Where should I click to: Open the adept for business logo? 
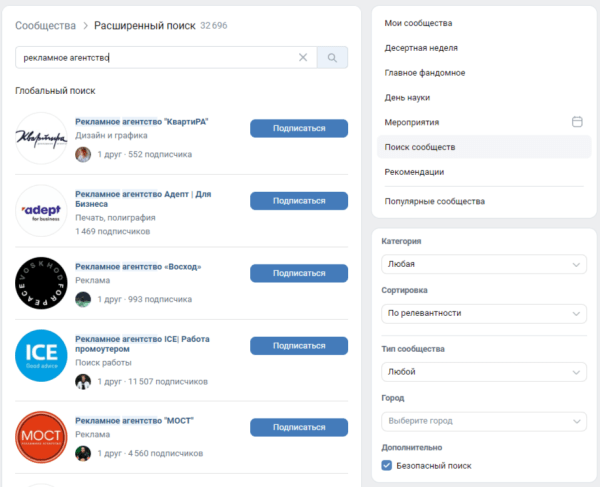(41, 211)
